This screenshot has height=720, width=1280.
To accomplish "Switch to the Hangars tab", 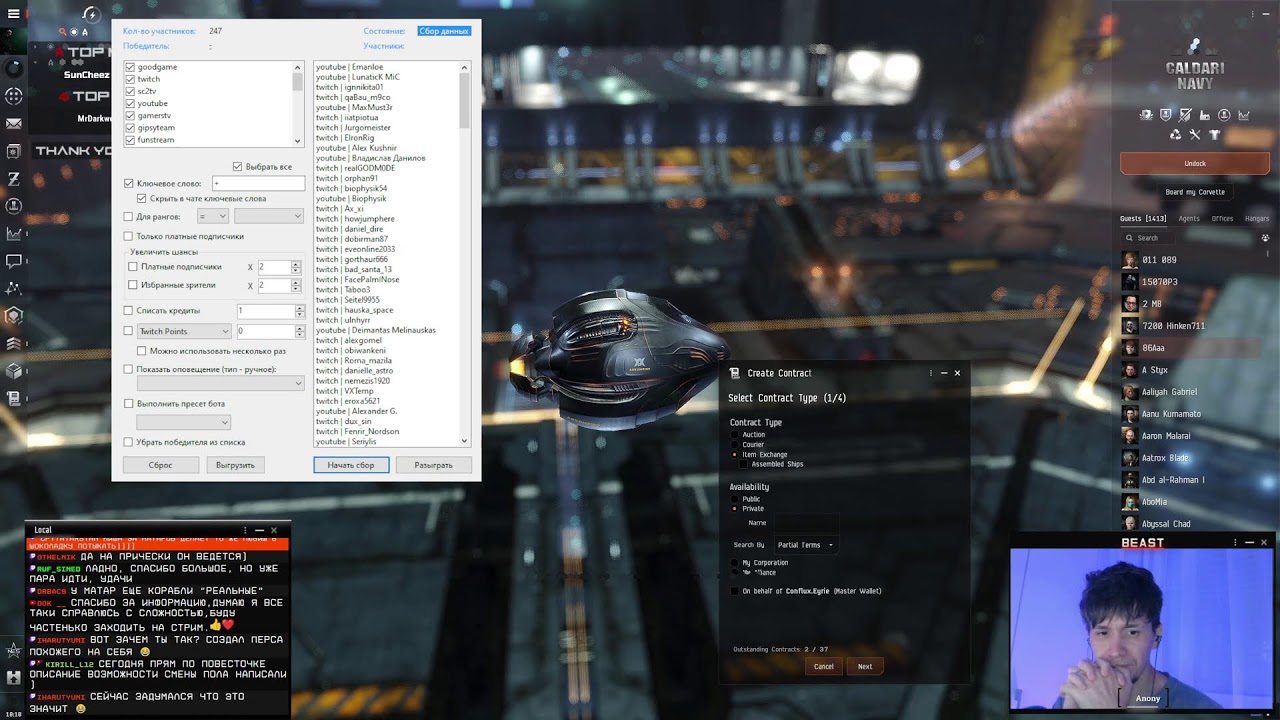I will coord(1256,218).
